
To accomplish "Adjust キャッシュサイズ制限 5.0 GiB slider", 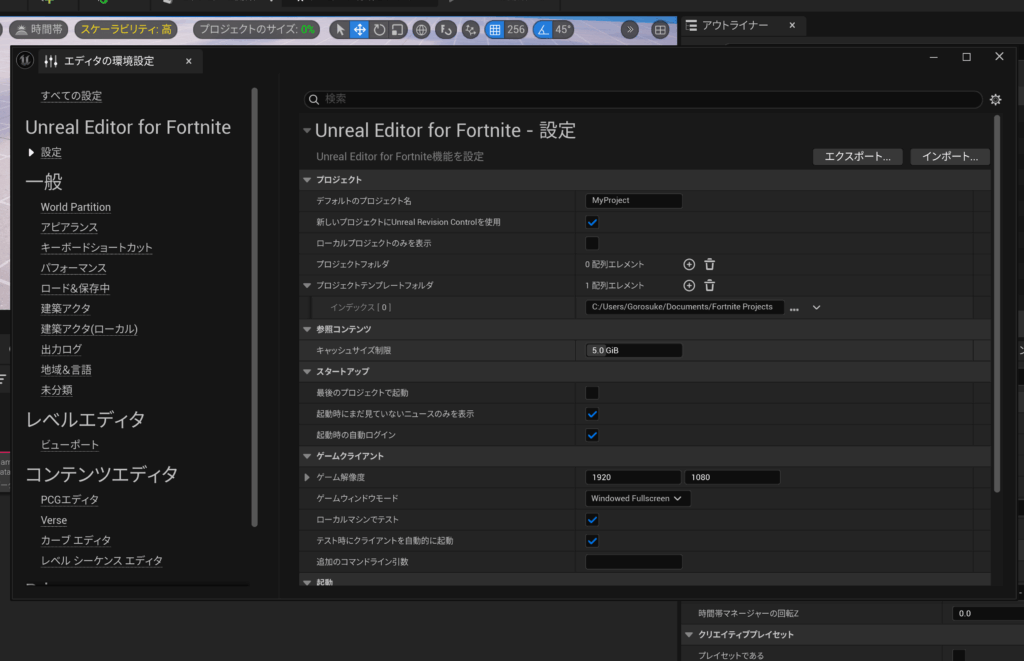I will coord(633,351).
